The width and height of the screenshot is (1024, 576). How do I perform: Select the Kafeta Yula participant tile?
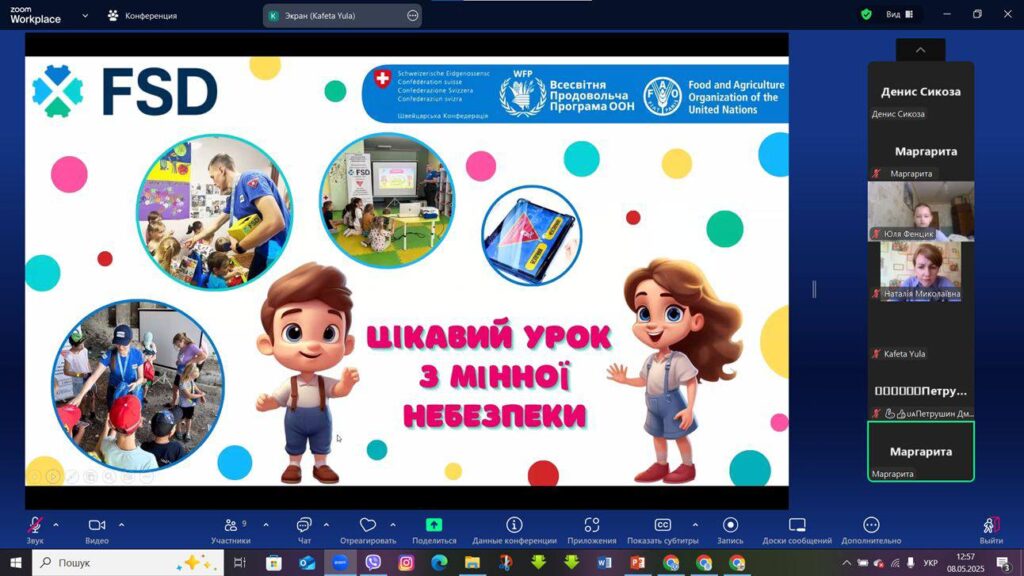point(921,332)
